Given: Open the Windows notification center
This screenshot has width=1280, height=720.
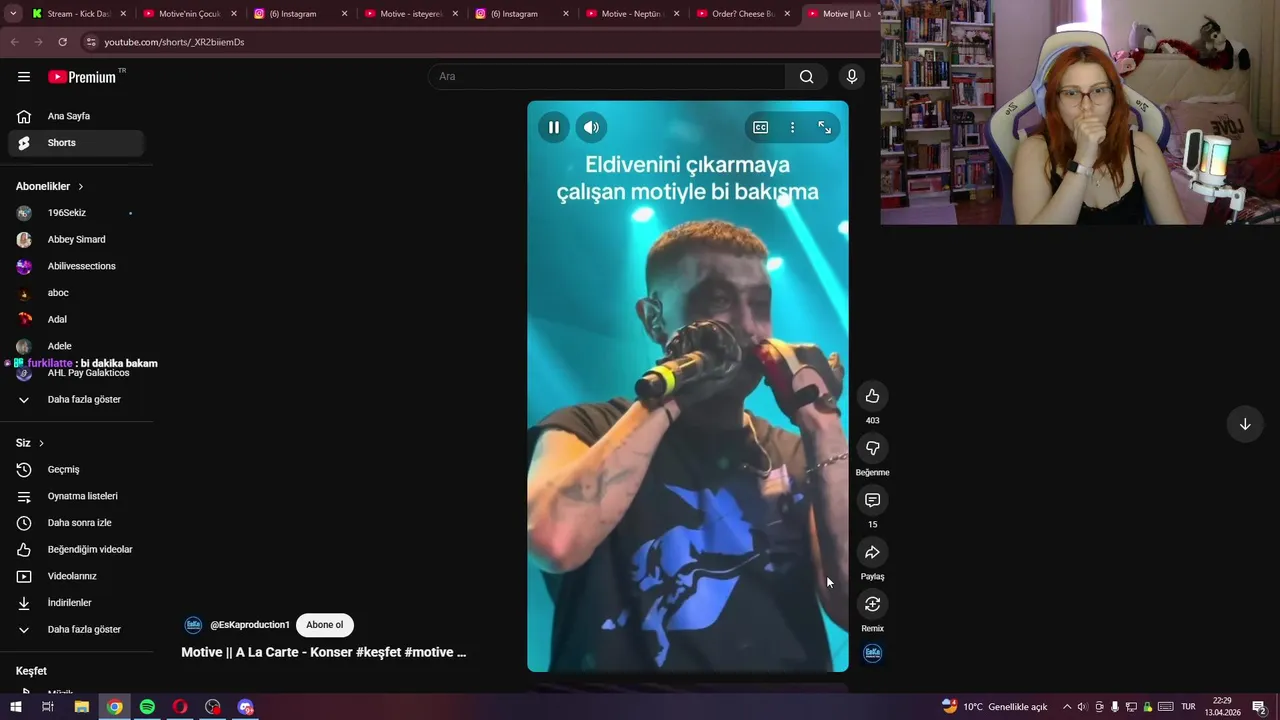Looking at the screenshot, I should pos(1259,707).
